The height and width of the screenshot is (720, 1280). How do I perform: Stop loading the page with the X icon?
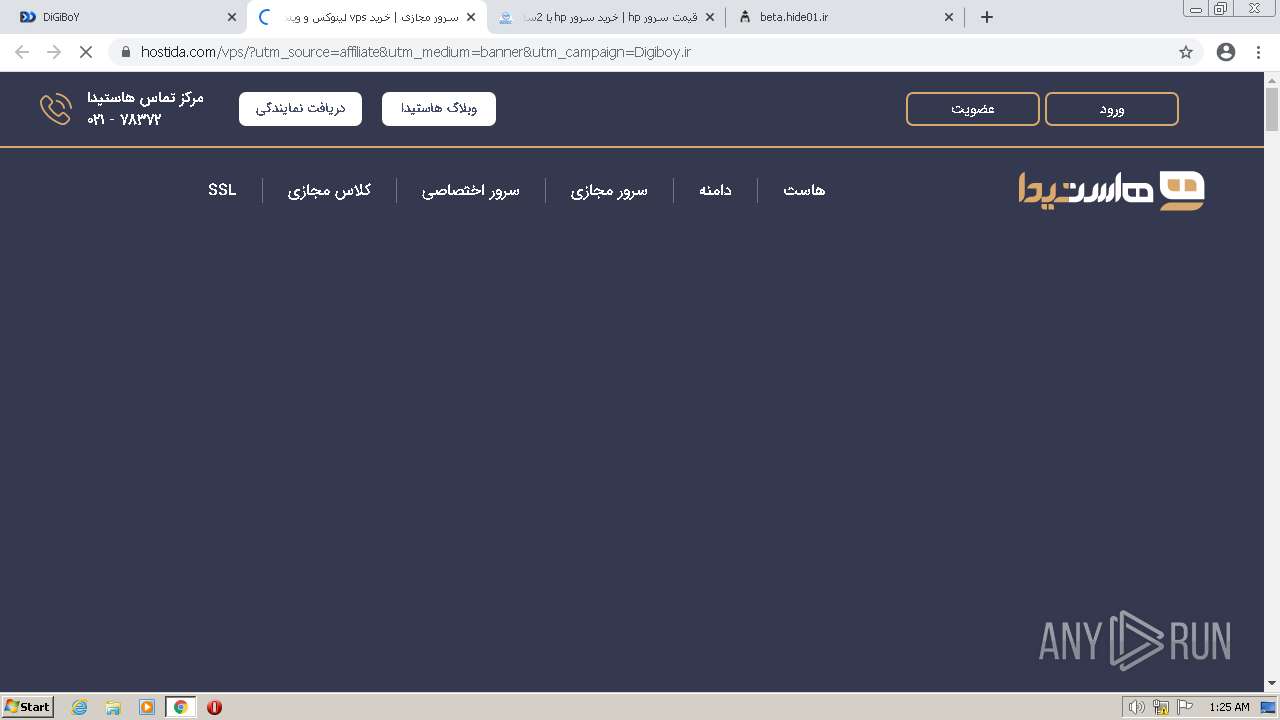[x=86, y=52]
